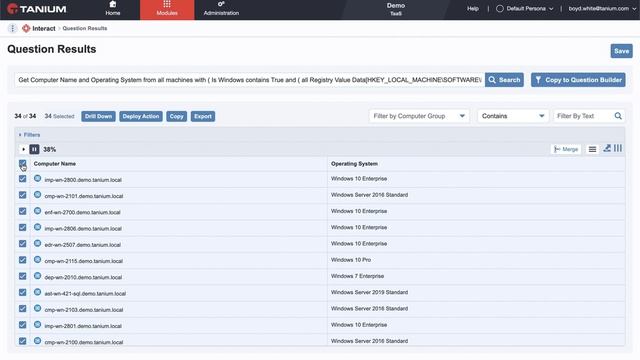The height and width of the screenshot is (360, 640).
Task: Click the Save button
Action: point(621,51)
